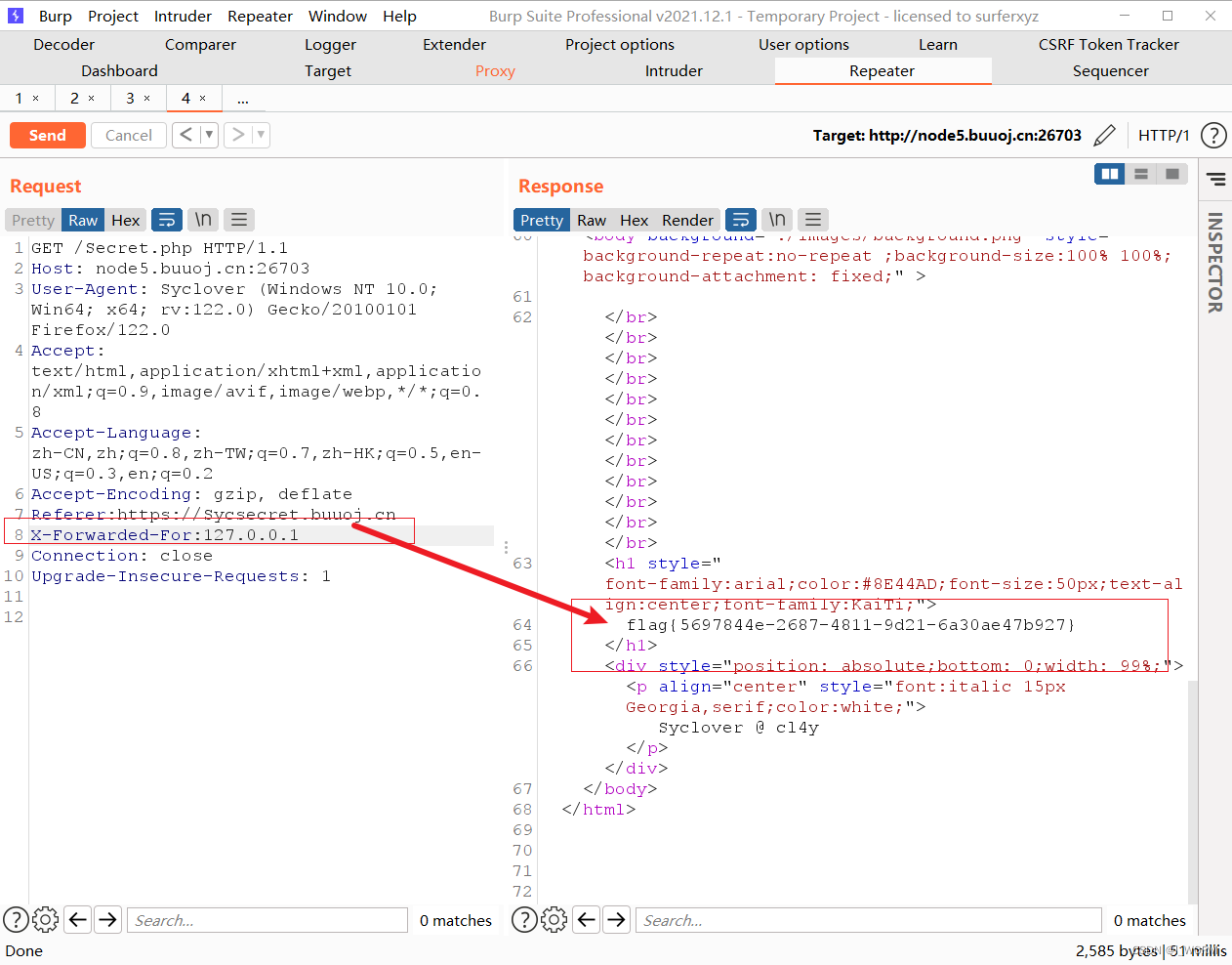Select response Render view
Screen dimensions: 1232x965
tap(687, 220)
